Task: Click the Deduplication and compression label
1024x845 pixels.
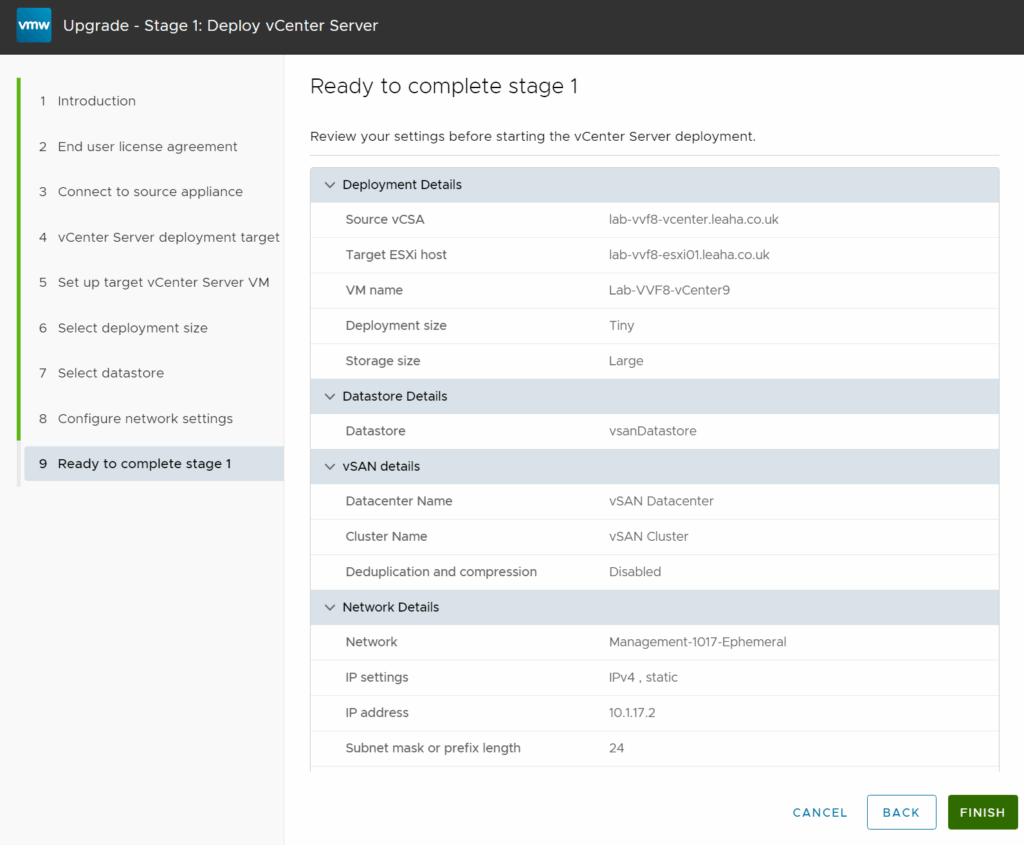Action: point(441,571)
